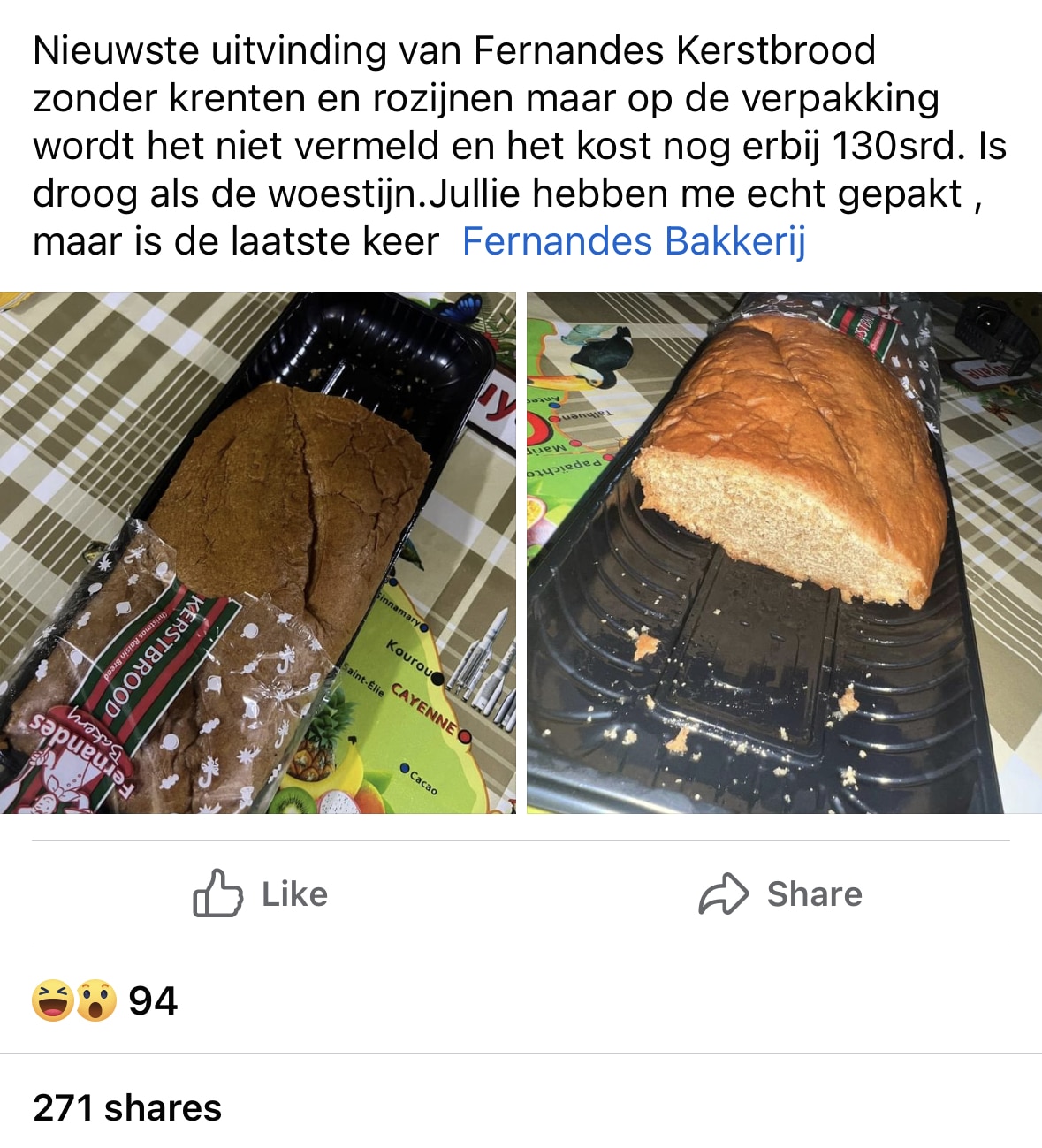Open the Wow reaction emoji
The image size is (1042, 1148).
(x=95, y=1000)
